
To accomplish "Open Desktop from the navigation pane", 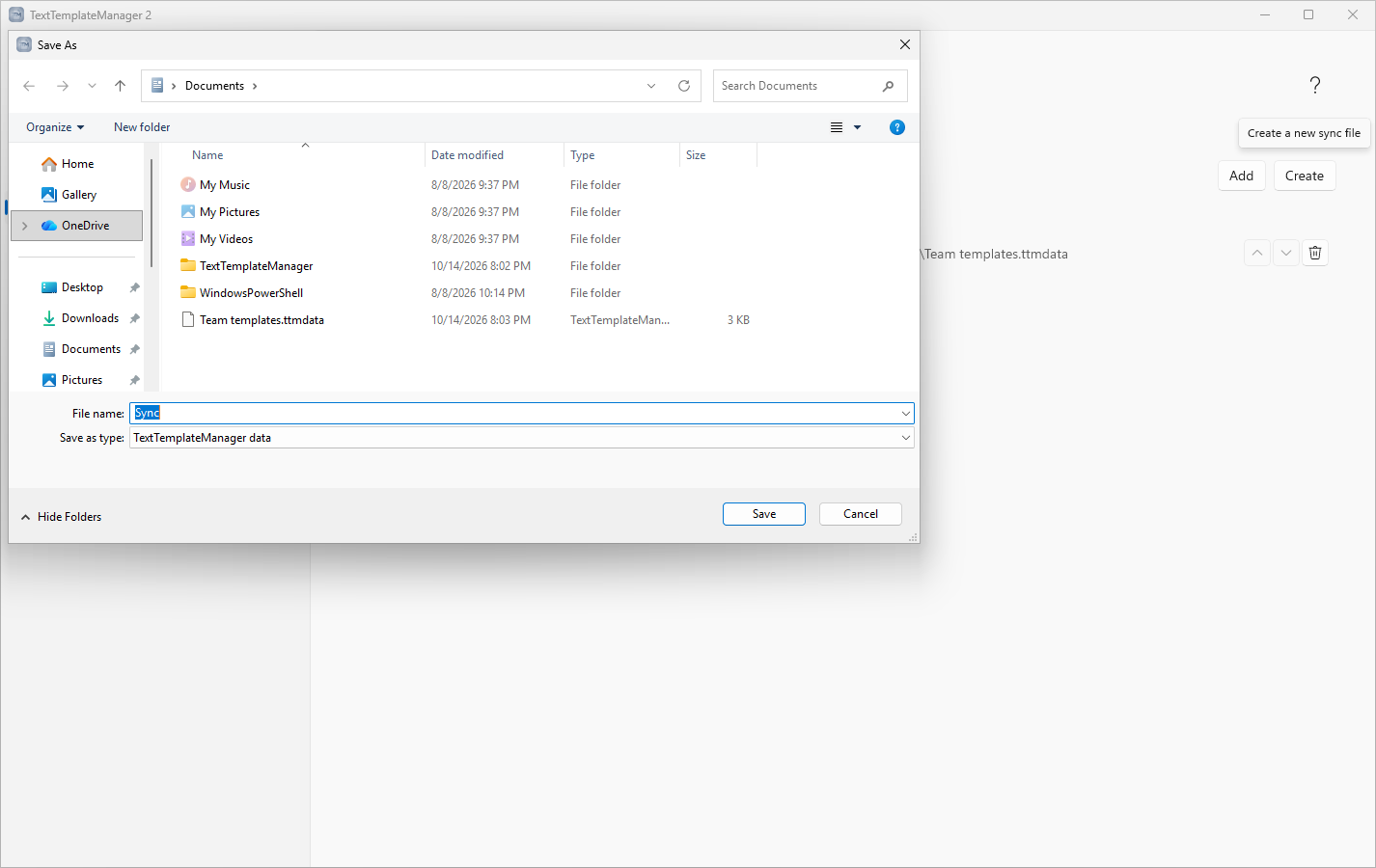I will (82, 287).
